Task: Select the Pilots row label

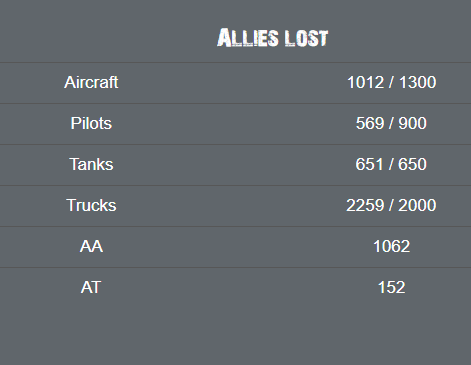Action: click(x=91, y=123)
